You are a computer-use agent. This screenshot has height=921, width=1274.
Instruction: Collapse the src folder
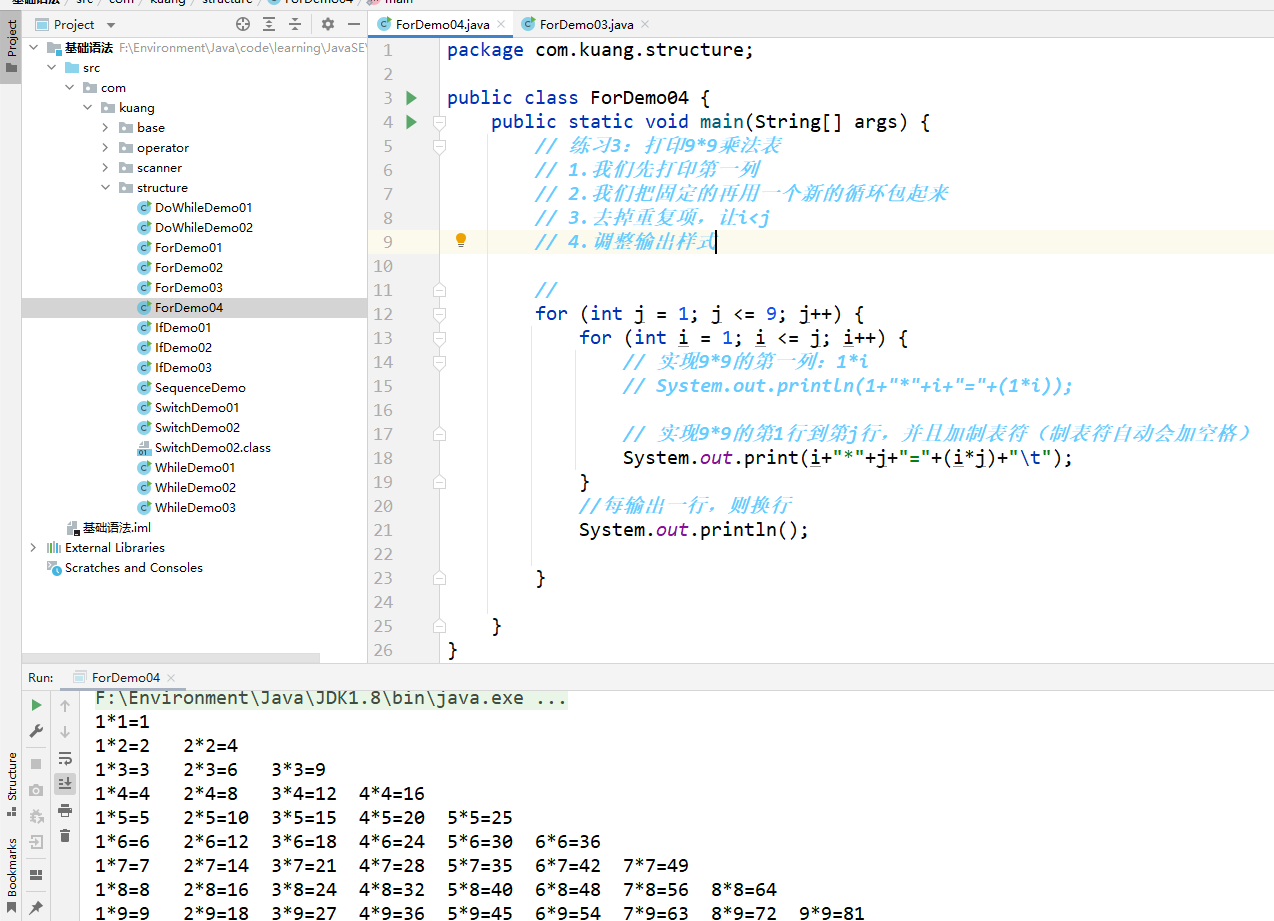(51, 68)
